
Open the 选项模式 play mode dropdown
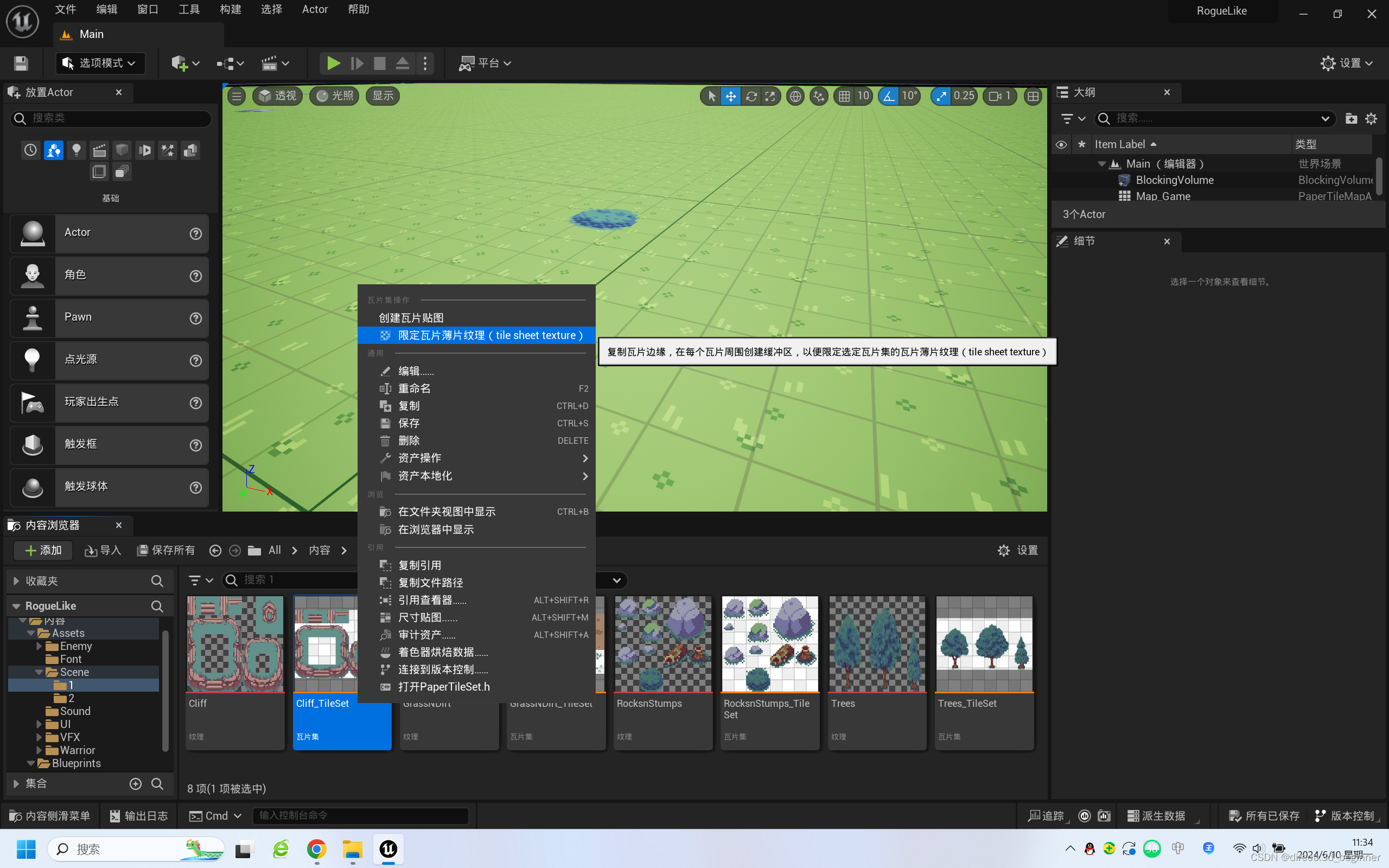pyautogui.click(x=100, y=63)
